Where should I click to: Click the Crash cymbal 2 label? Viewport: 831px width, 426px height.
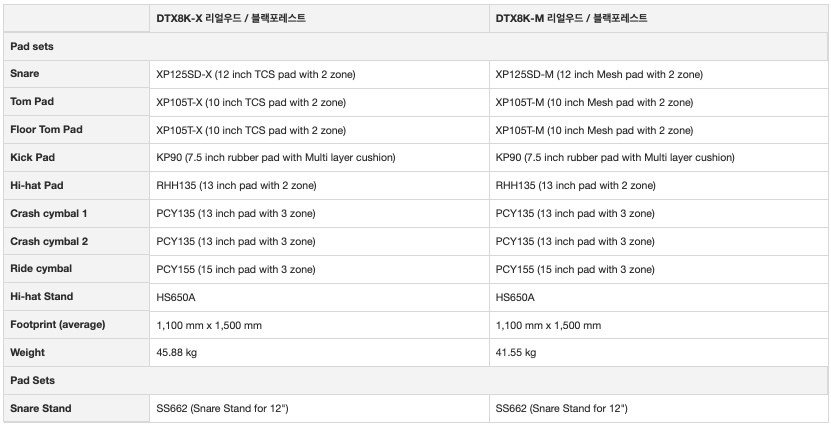click(49, 241)
